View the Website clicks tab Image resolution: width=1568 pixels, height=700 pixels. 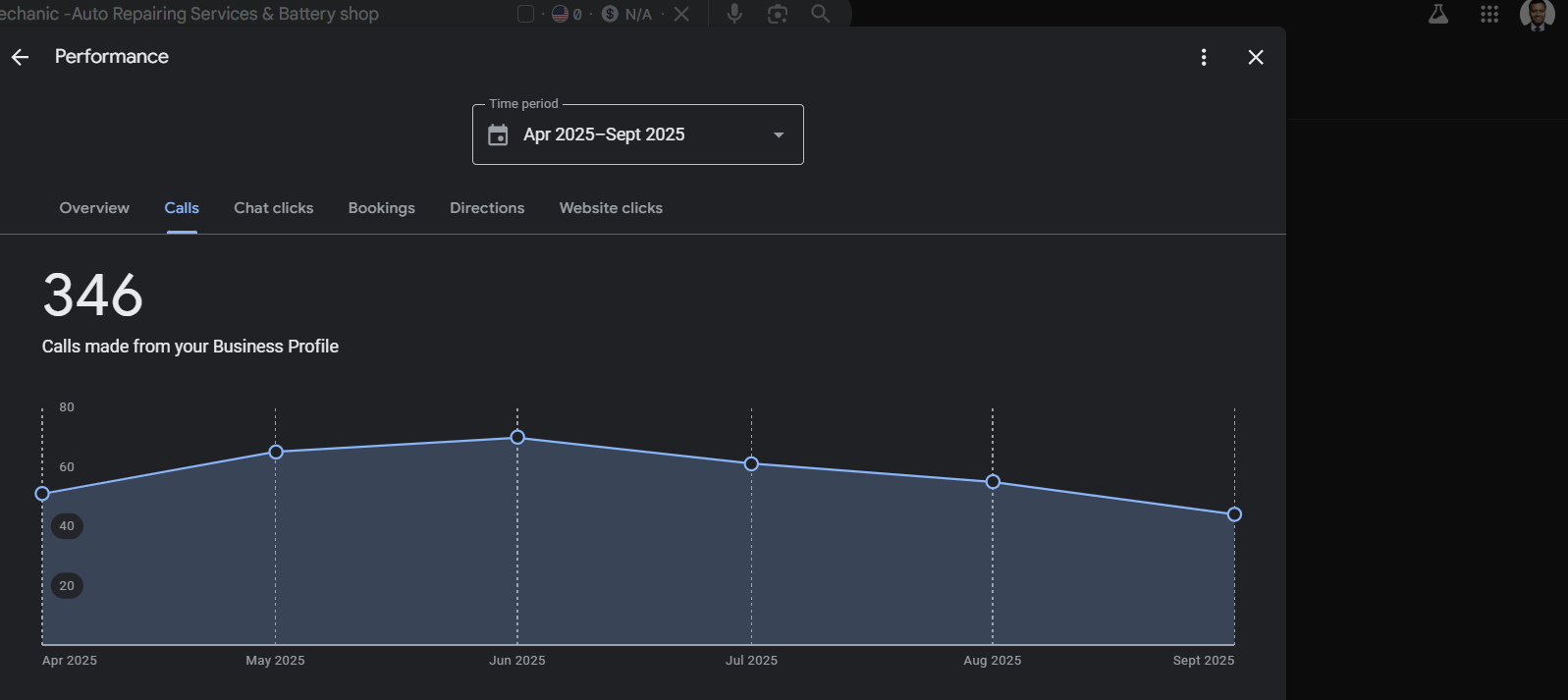pyautogui.click(x=611, y=208)
